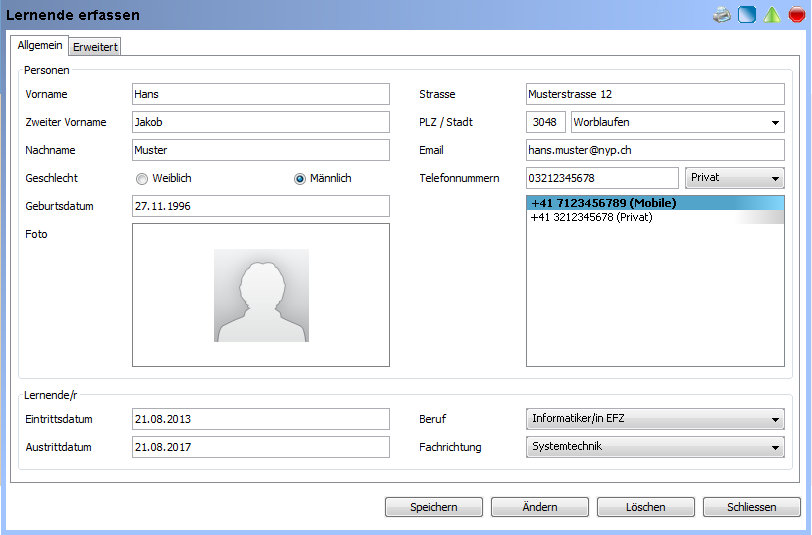Viewport: 812px width, 535px height.
Task: Click the red stop icon in the title bar
Action: tap(797, 15)
